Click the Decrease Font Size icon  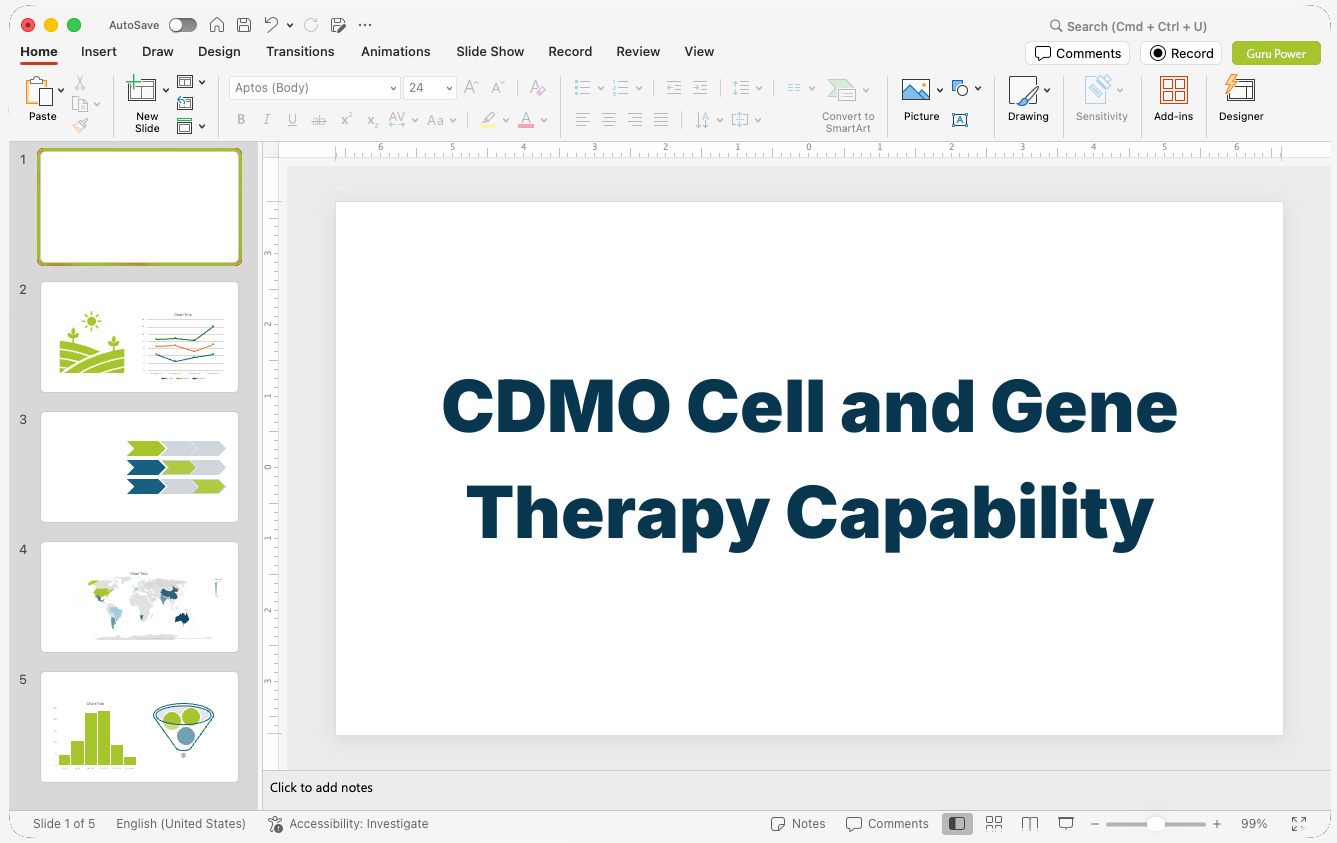(498, 88)
